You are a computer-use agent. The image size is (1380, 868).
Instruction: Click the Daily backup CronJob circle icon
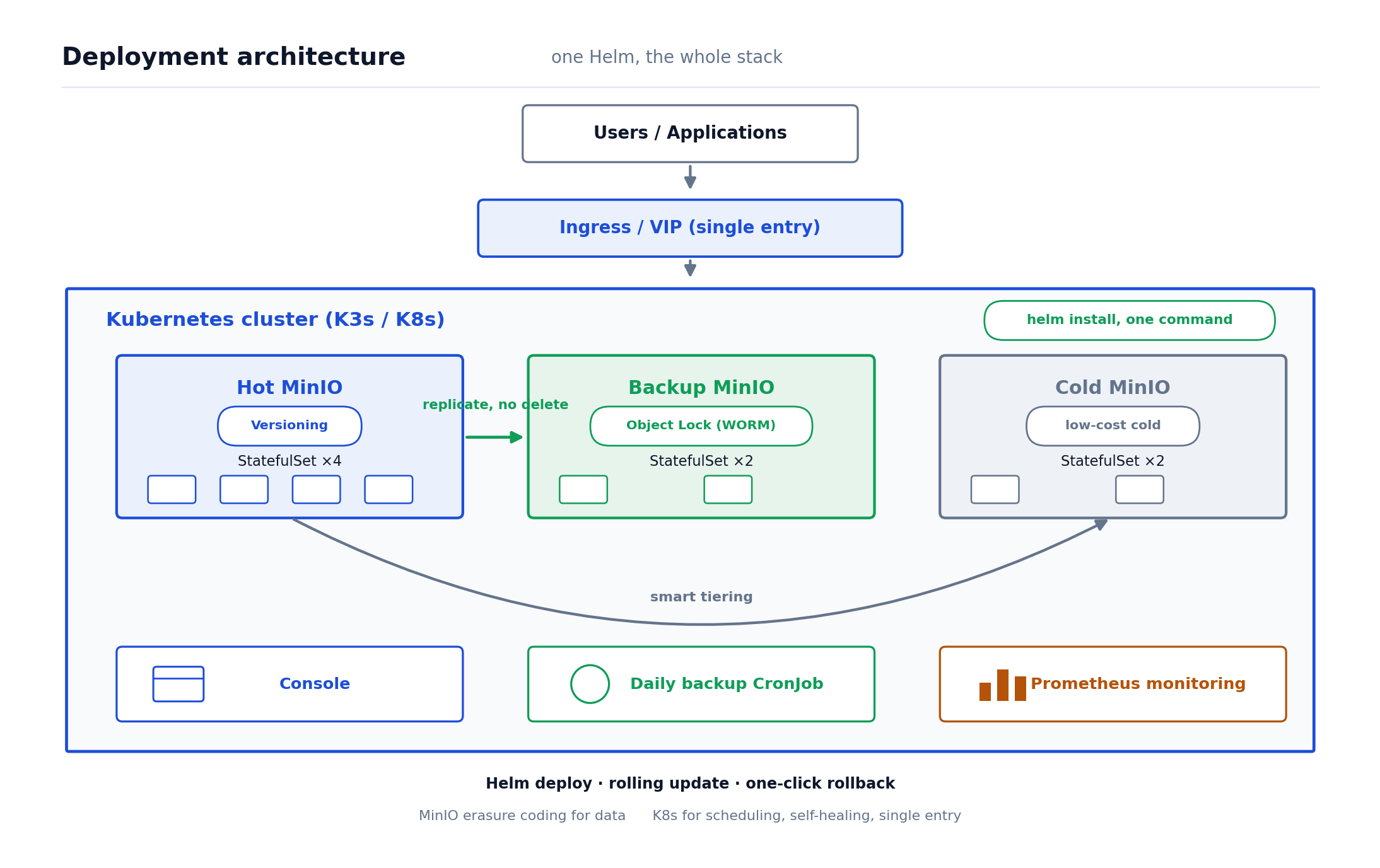pos(590,684)
